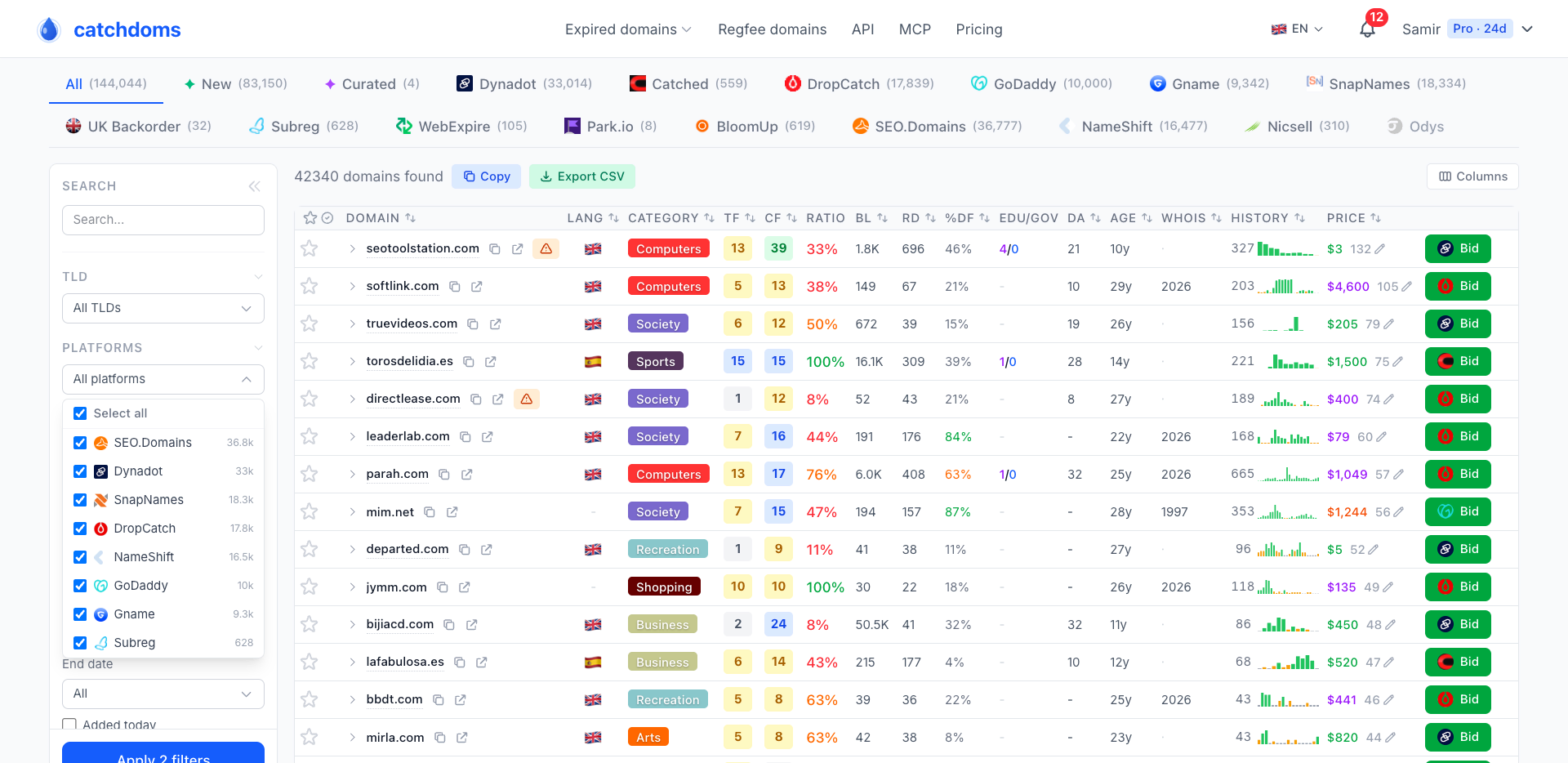Image resolution: width=1568 pixels, height=763 pixels.
Task: Uncheck the Gname platform checkbox
Action: 80,614
